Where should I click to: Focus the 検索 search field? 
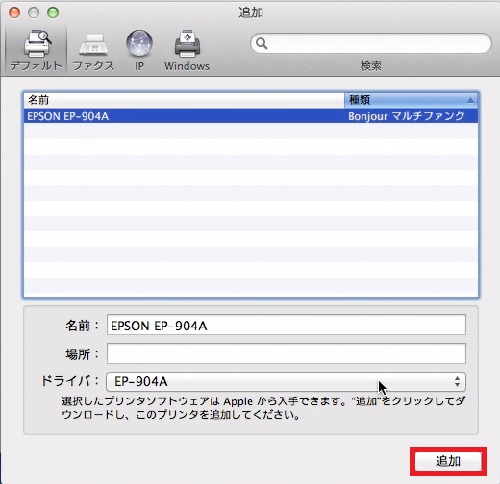(x=371, y=43)
